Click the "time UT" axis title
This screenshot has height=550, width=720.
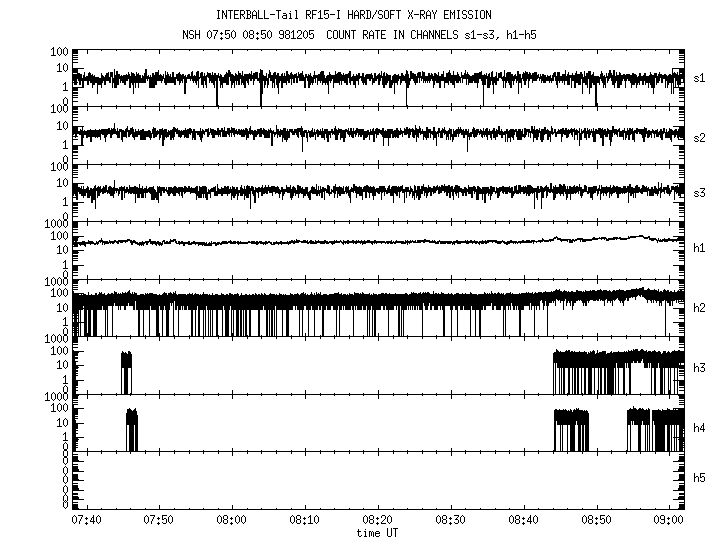tap(378, 533)
